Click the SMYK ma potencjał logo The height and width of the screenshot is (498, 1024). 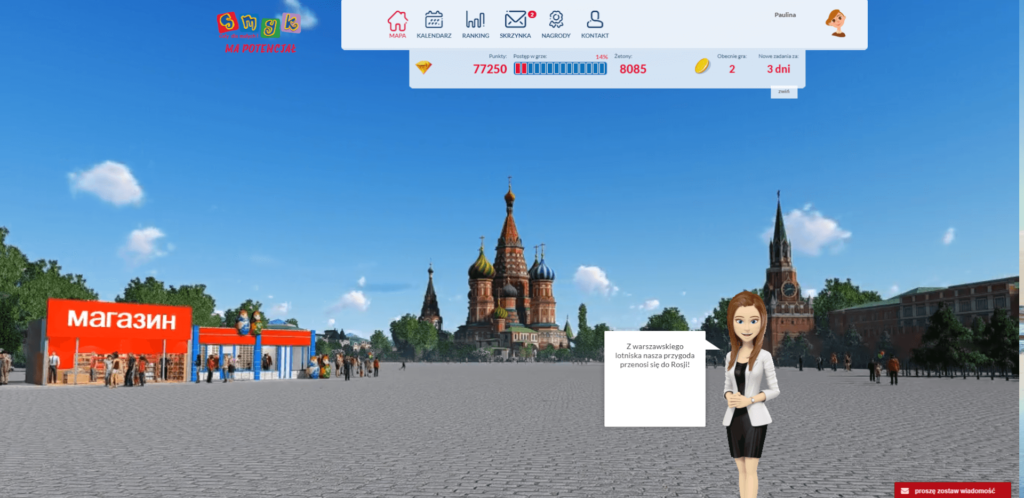coord(259,32)
